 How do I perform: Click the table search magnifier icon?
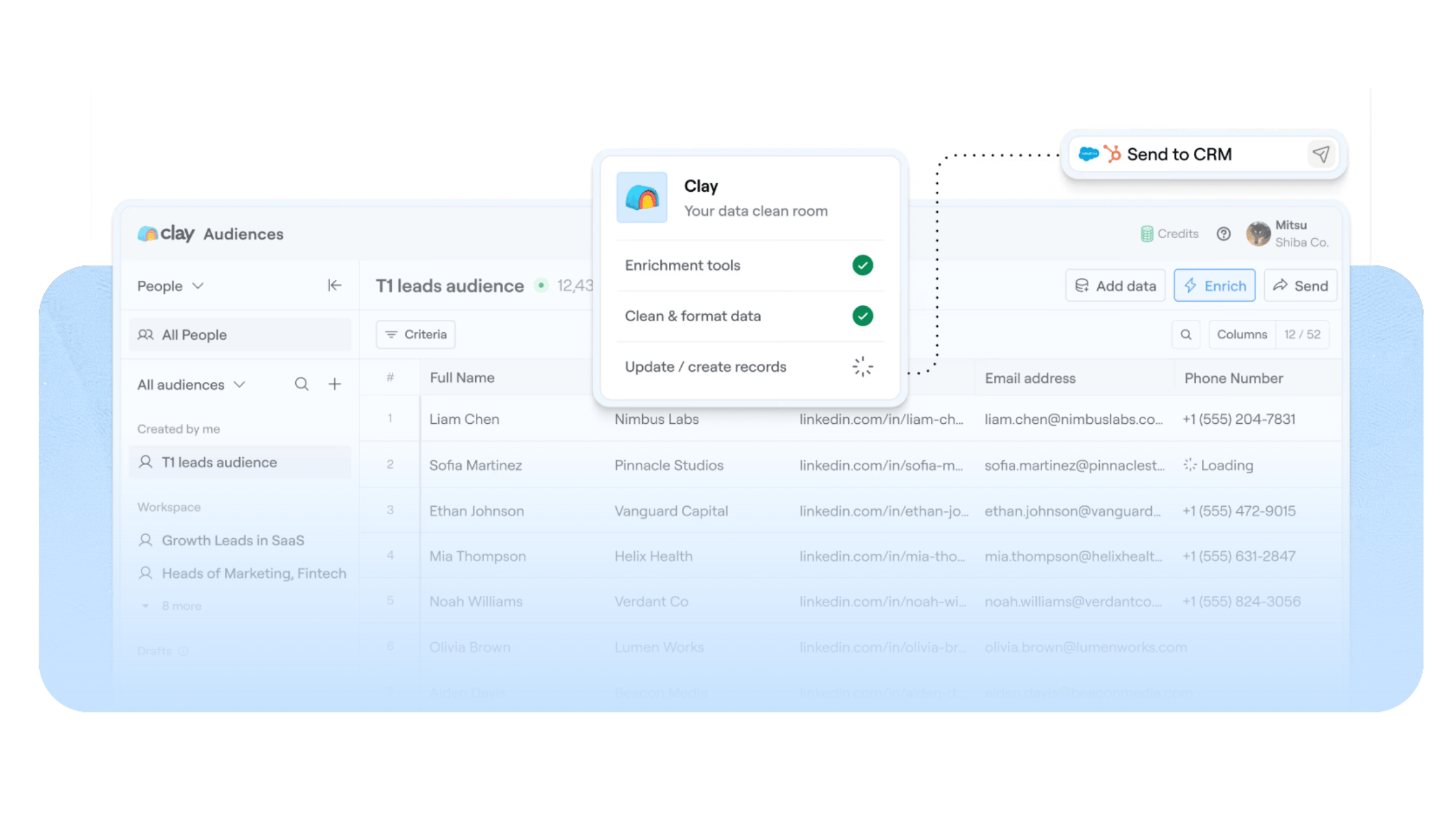(1186, 334)
